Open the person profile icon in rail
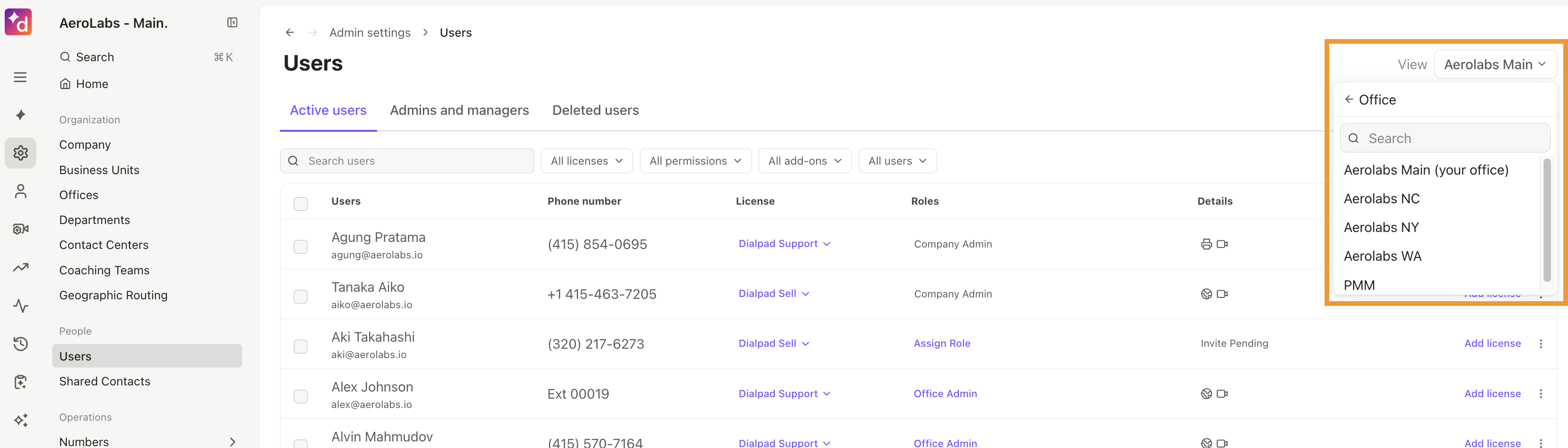Image resolution: width=1568 pixels, height=448 pixels. pos(20,191)
